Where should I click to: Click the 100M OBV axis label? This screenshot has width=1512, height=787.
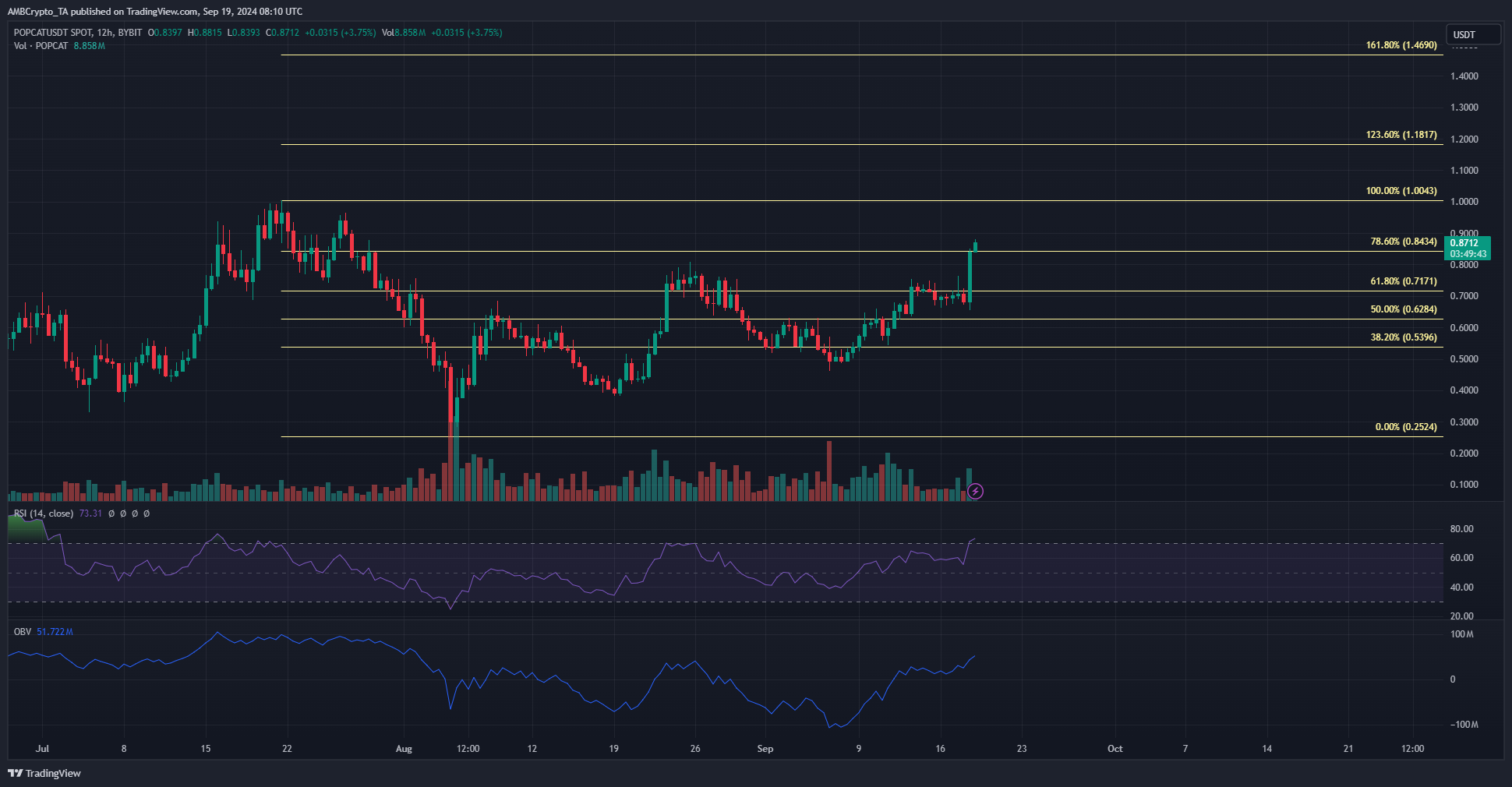tap(1462, 634)
